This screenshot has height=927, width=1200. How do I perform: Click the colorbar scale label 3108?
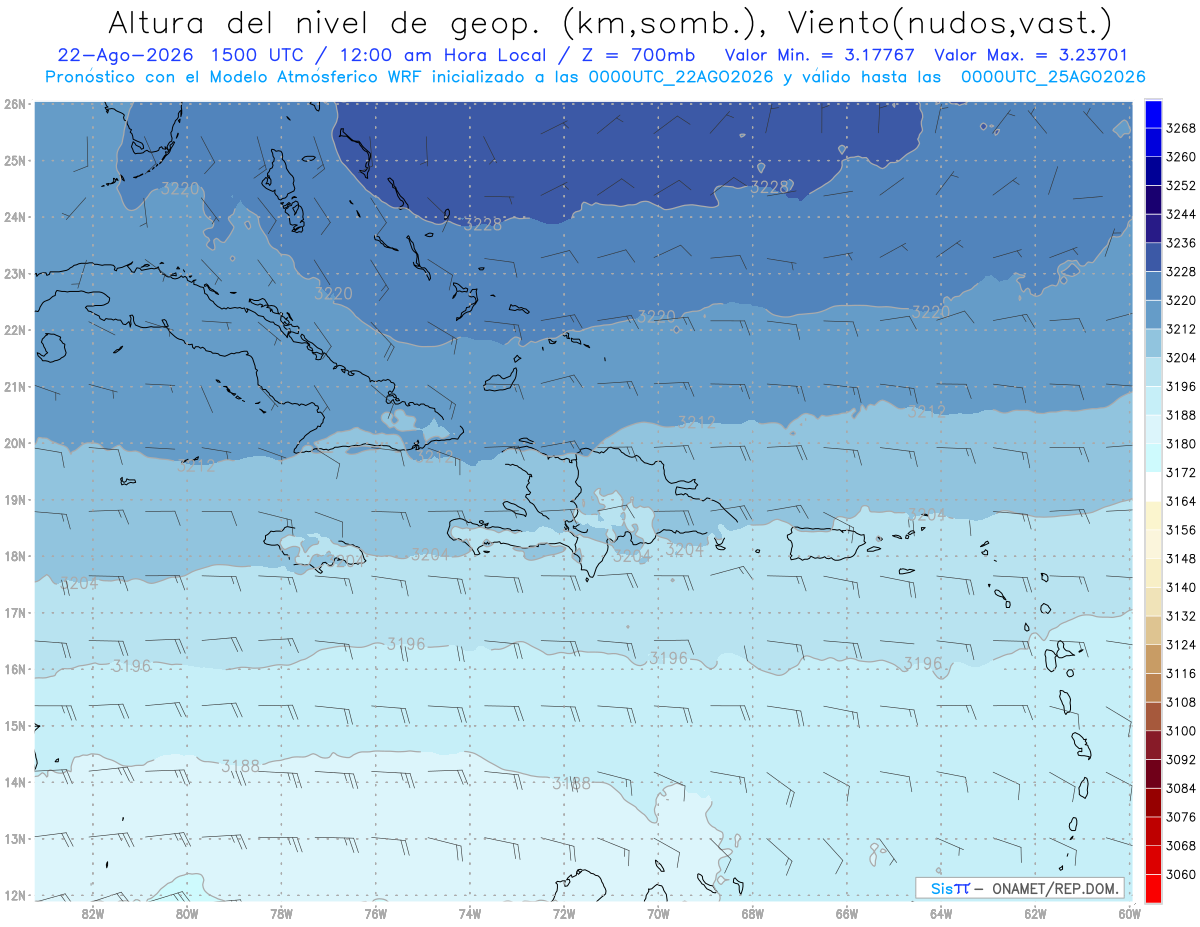1181,702
